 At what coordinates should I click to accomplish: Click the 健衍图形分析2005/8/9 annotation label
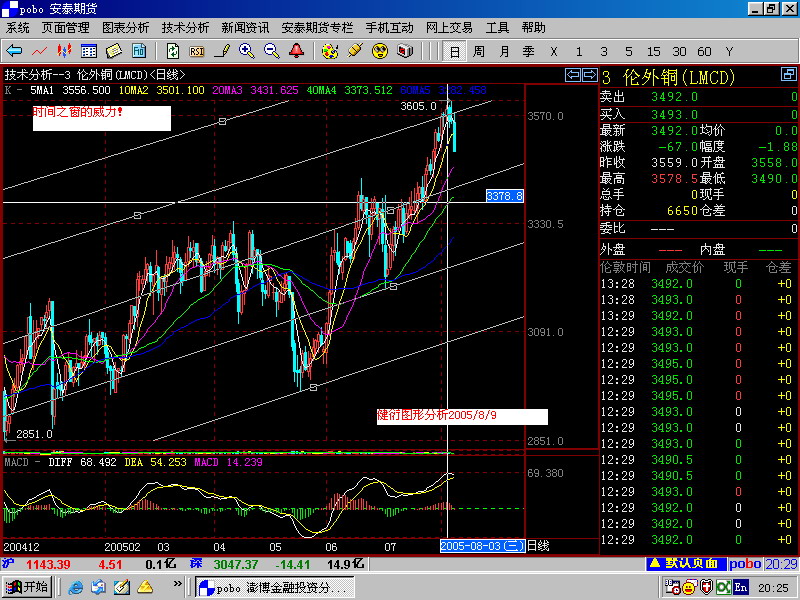click(x=462, y=416)
